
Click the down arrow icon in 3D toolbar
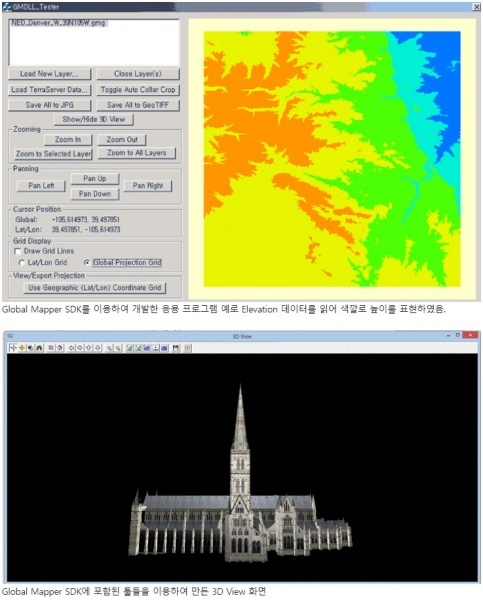click(98, 348)
